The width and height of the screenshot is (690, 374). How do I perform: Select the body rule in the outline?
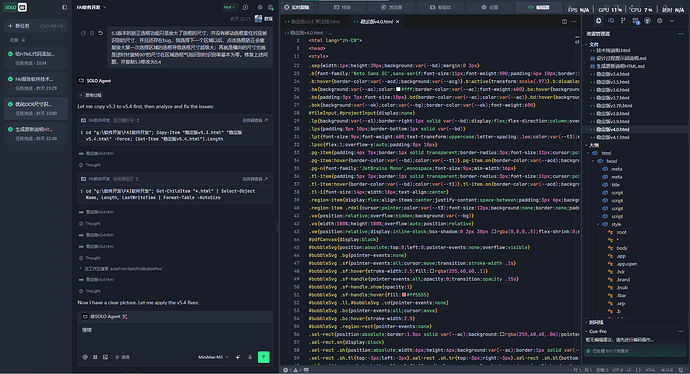622,248
